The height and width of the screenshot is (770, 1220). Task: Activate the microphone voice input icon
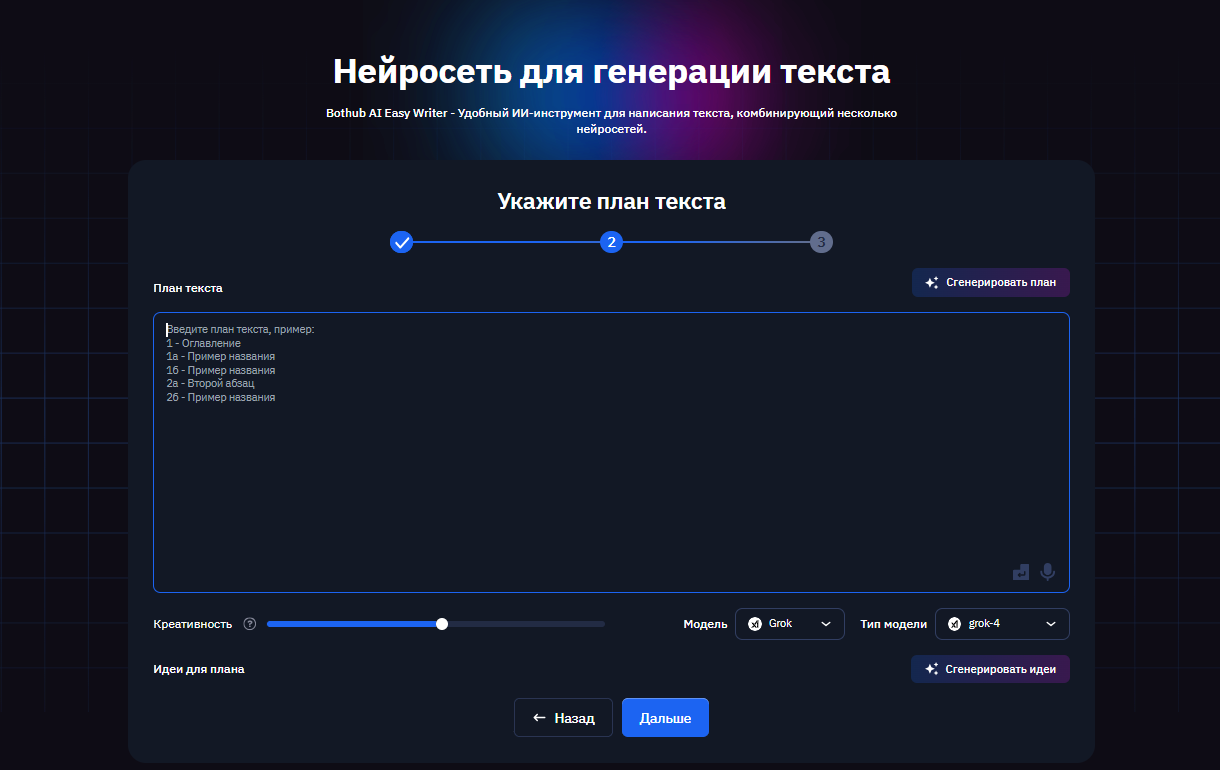[x=1047, y=572]
